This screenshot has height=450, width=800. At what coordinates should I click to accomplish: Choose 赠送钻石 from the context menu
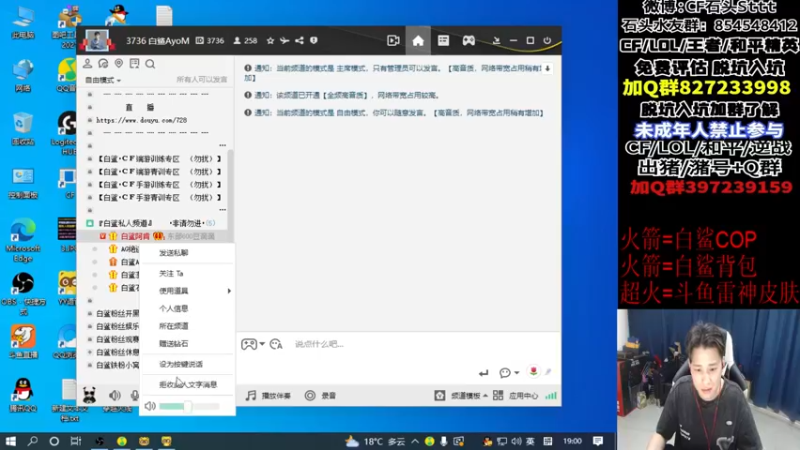[x=173, y=344]
